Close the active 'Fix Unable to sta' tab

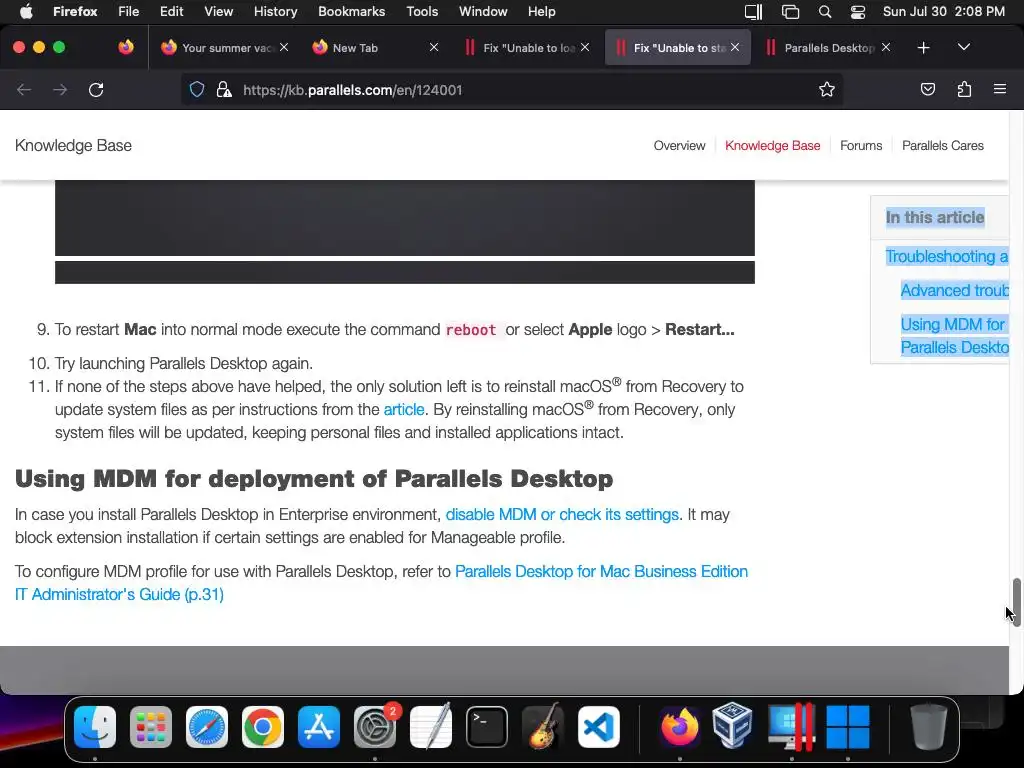pyautogui.click(x=735, y=47)
